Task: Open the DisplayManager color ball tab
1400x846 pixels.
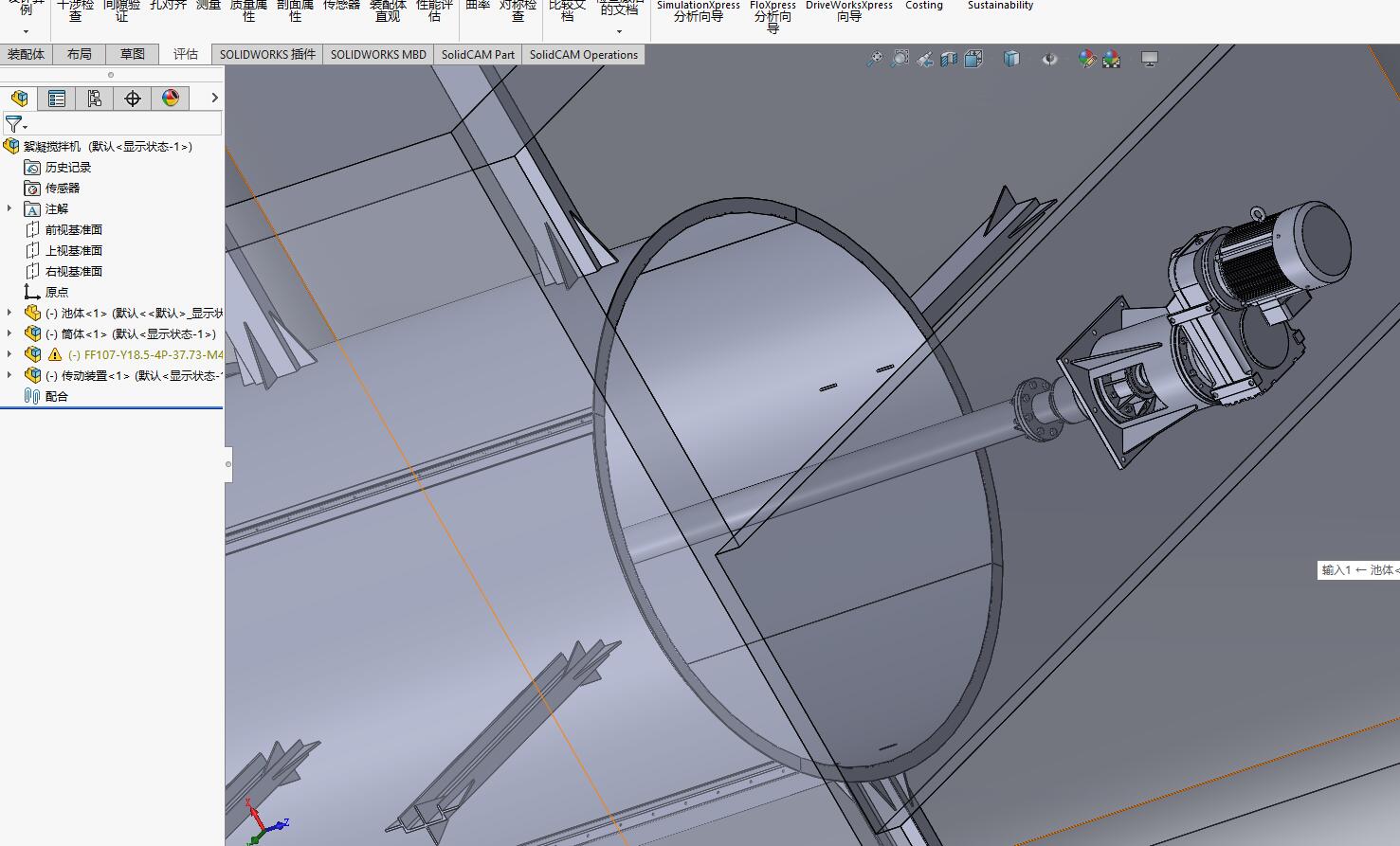Action: coord(171,99)
